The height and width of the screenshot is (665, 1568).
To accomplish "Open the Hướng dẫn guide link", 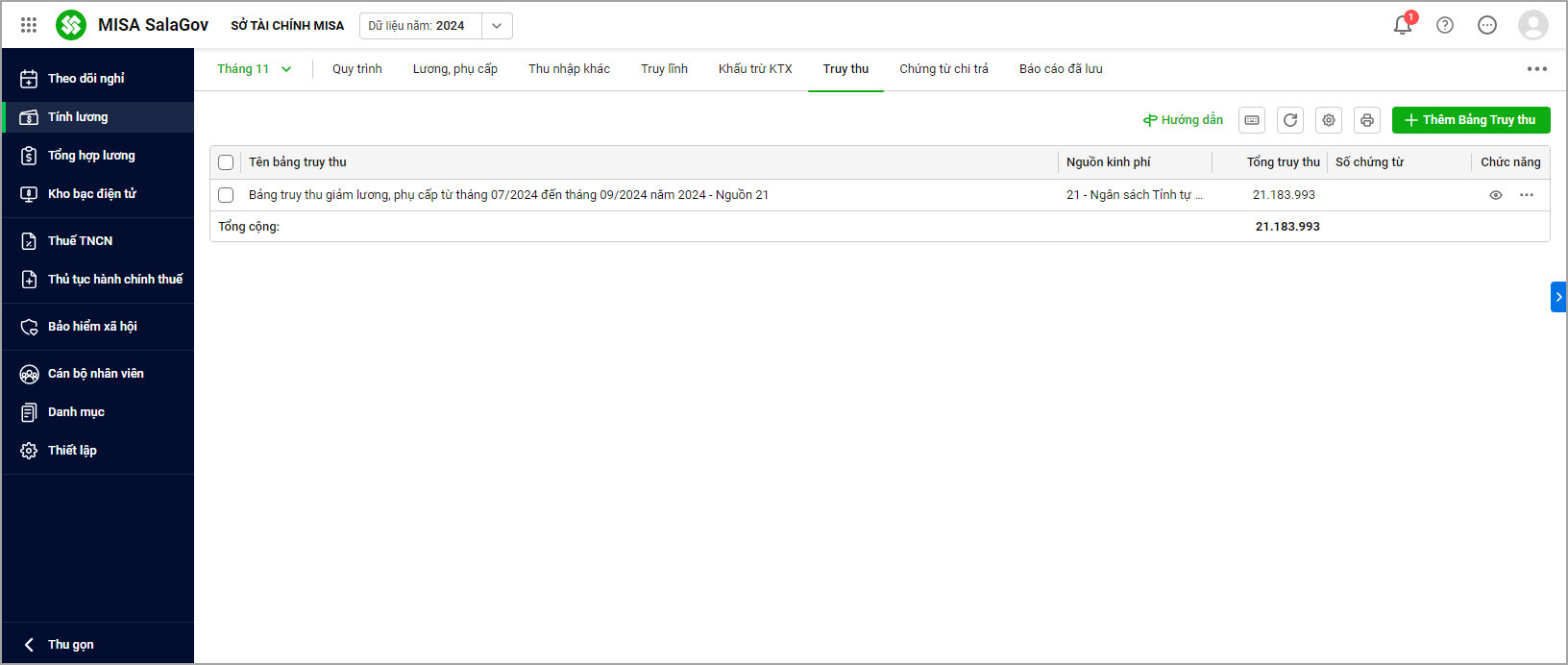I will click(1183, 120).
